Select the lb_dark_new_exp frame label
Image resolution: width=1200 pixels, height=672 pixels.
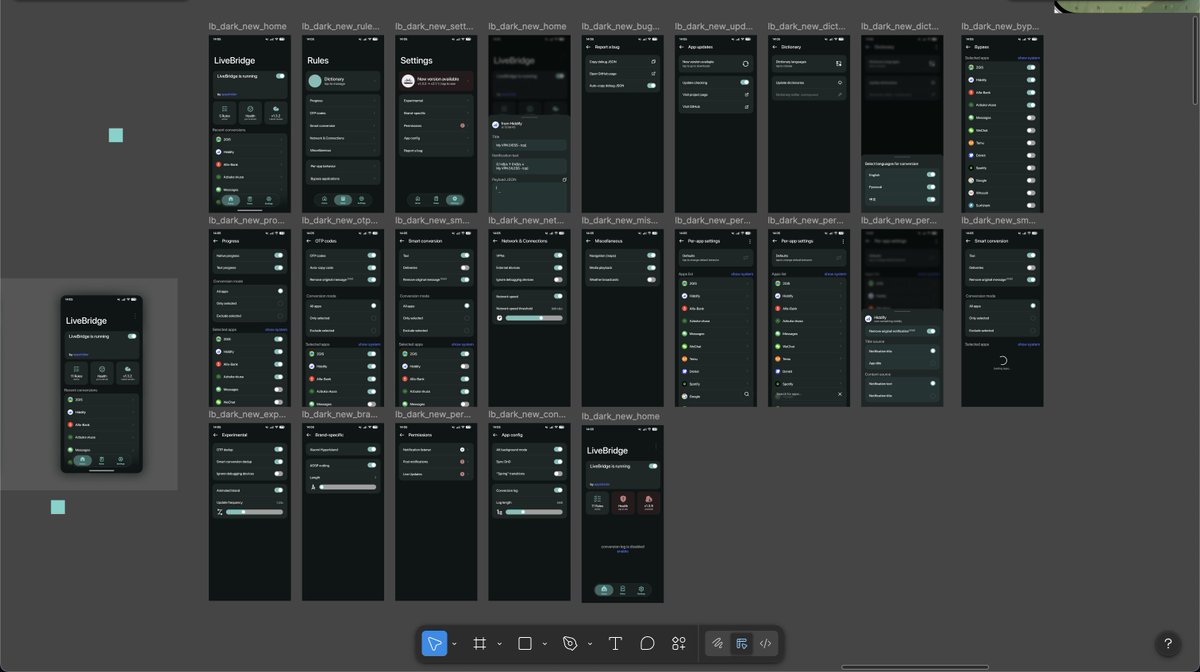[246, 414]
